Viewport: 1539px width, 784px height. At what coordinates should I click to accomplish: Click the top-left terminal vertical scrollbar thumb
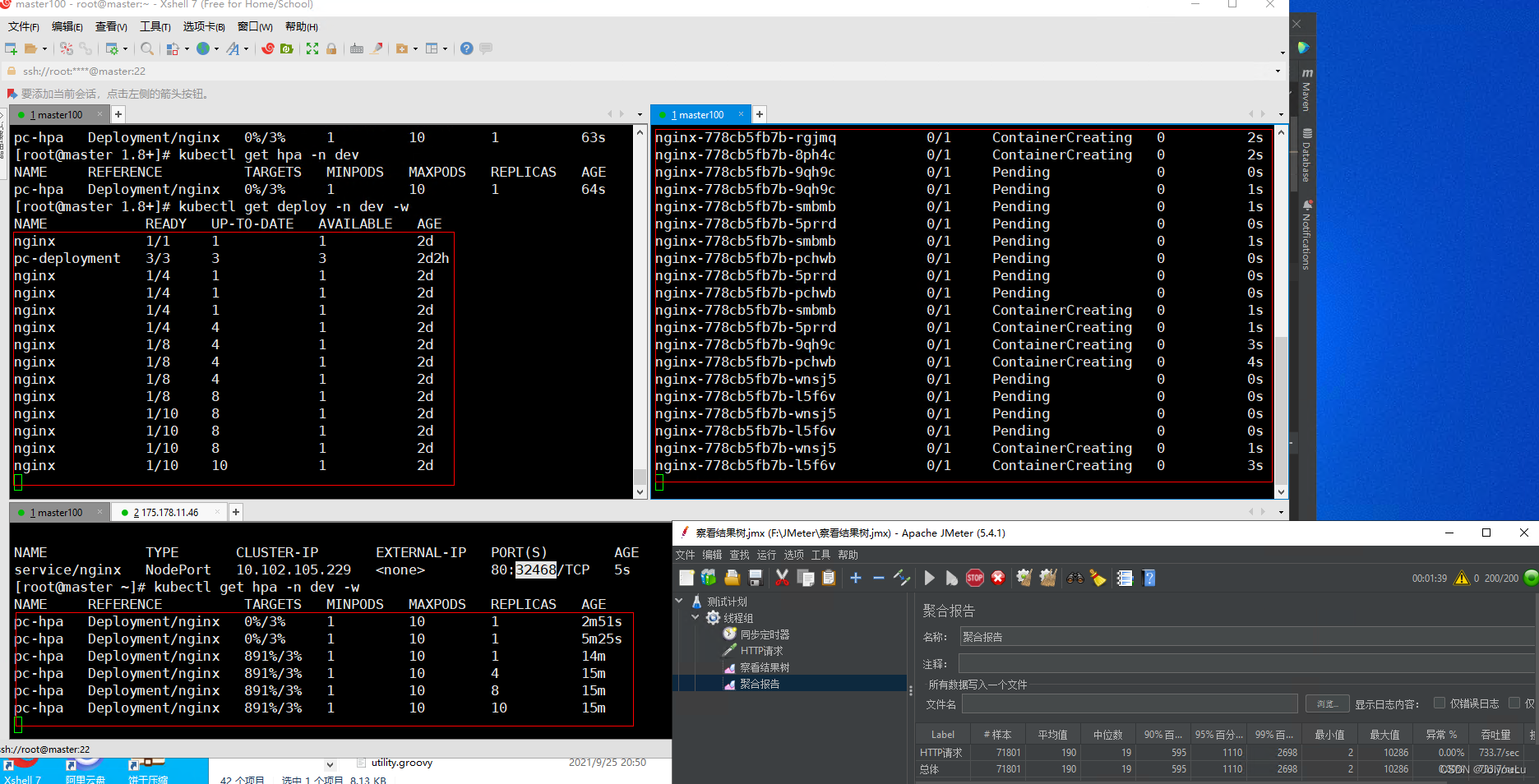640,477
